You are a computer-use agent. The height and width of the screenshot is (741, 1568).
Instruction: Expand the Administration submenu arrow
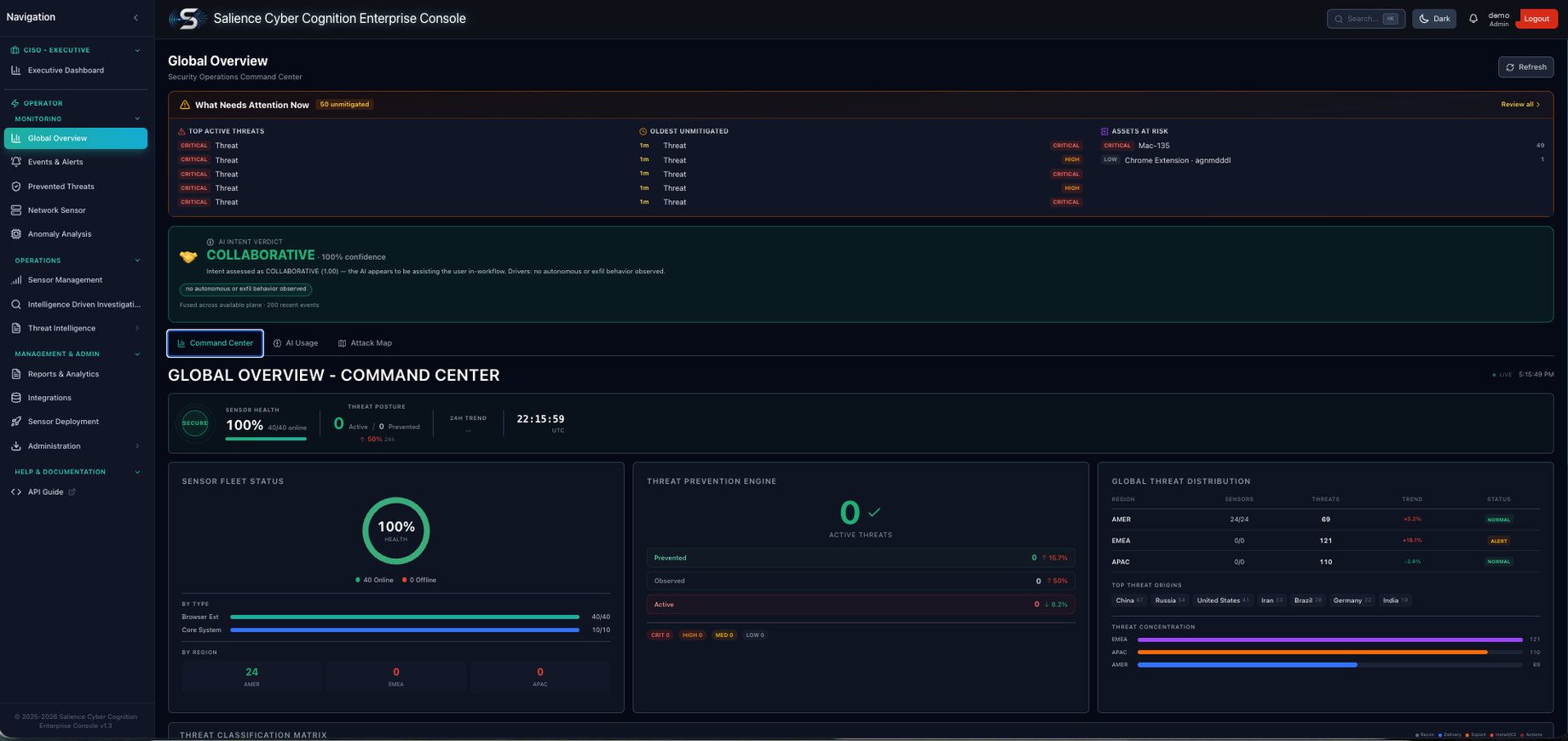(137, 446)
